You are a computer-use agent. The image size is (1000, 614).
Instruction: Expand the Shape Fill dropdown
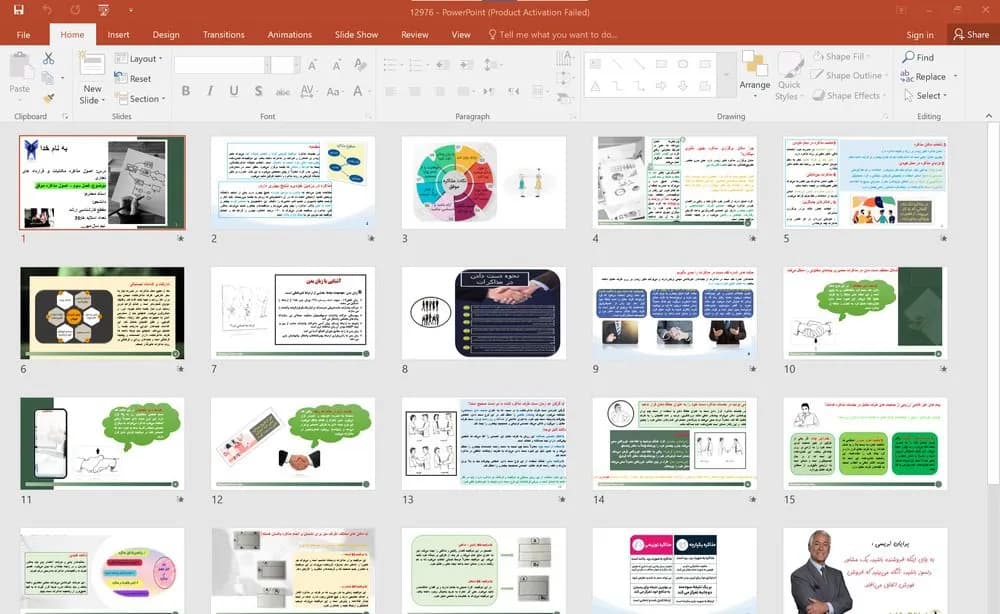[x=841, y=56]
